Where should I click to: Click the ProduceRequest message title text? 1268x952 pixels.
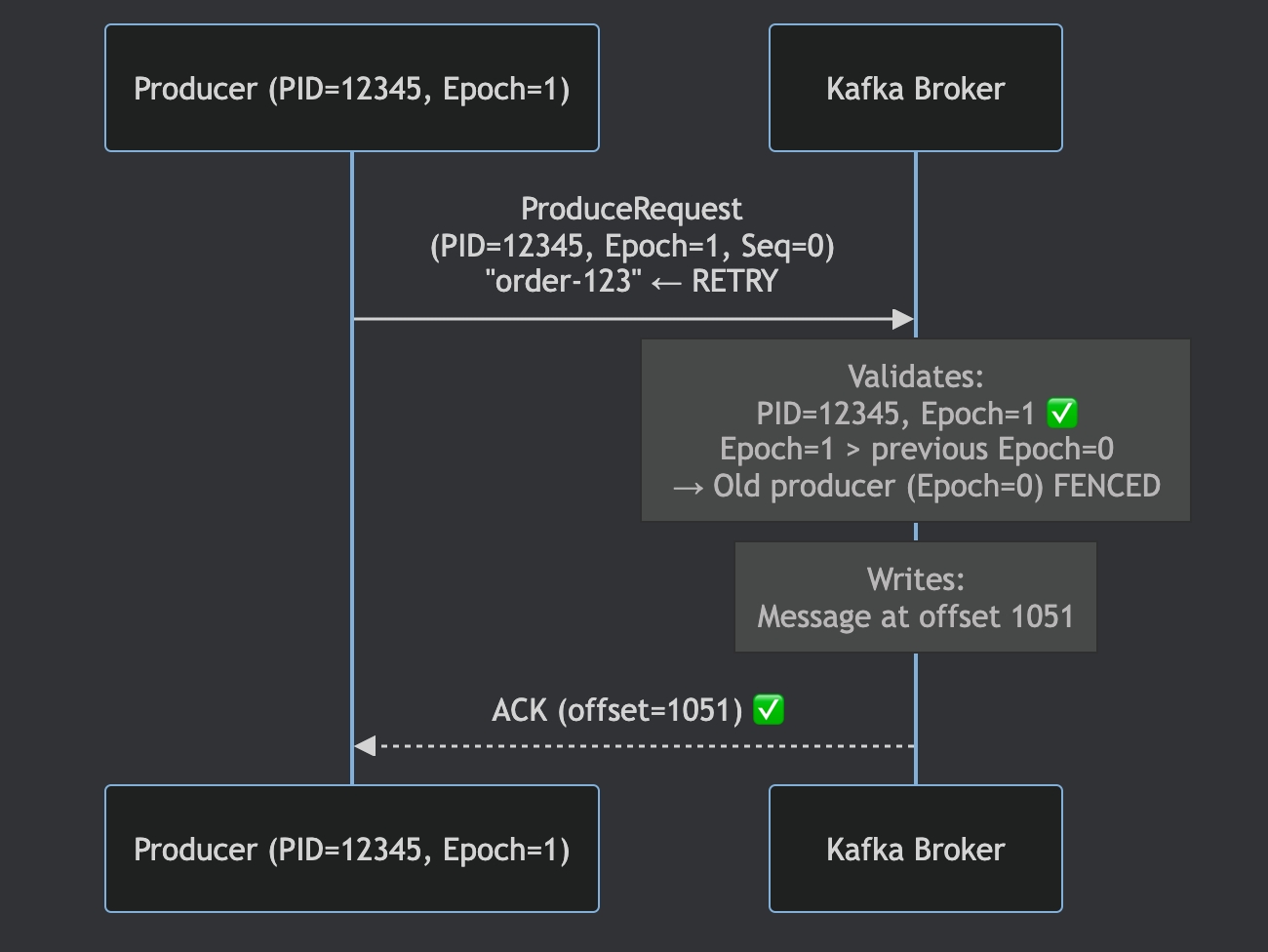click(631, 209)
